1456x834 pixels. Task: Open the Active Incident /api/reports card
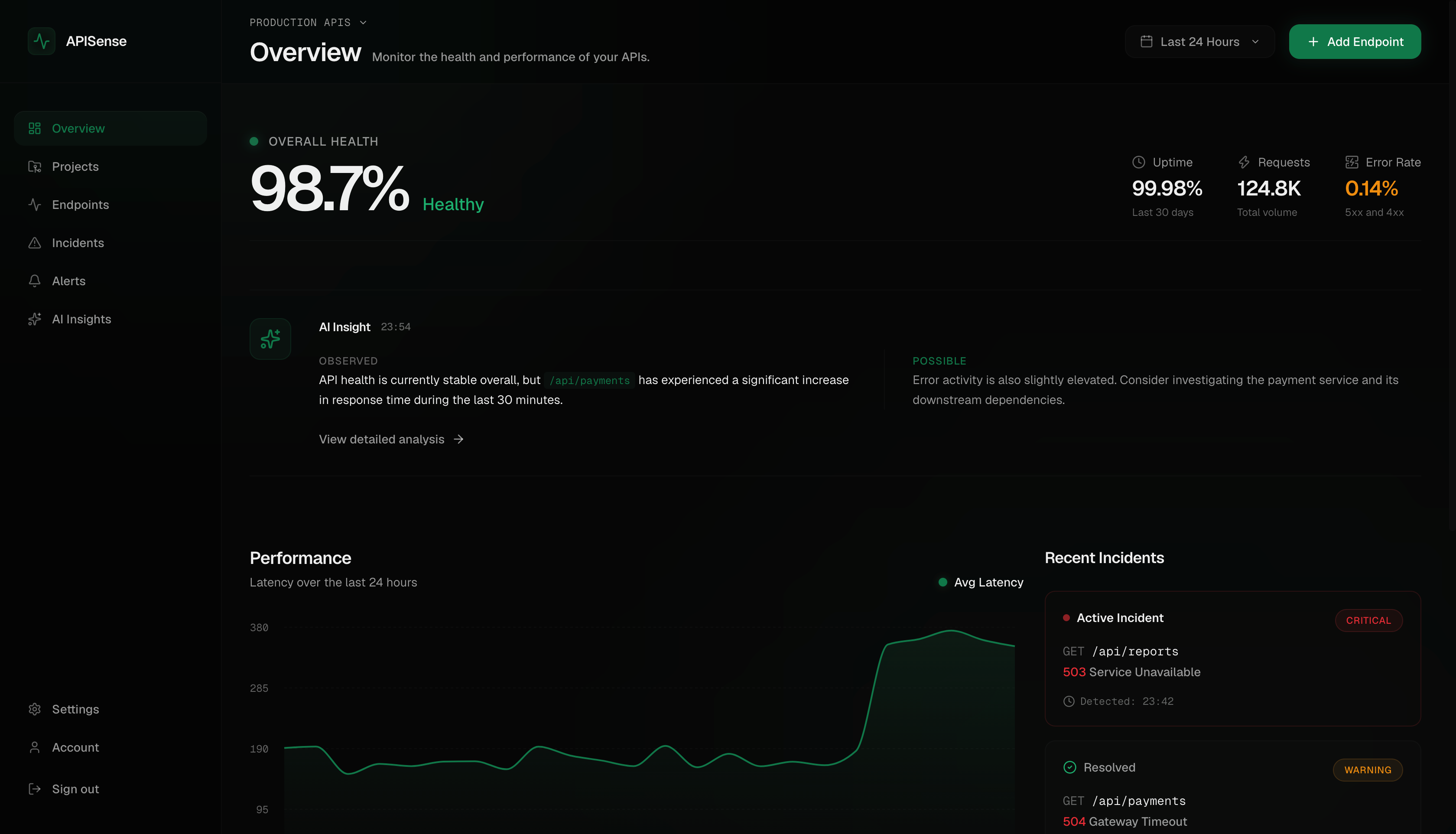[x=1233, y=658]
